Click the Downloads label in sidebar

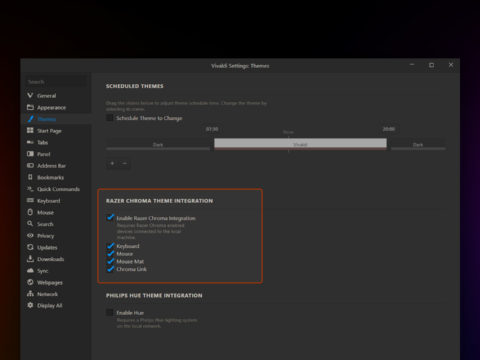pyautogui.click(x=51, y=259)
